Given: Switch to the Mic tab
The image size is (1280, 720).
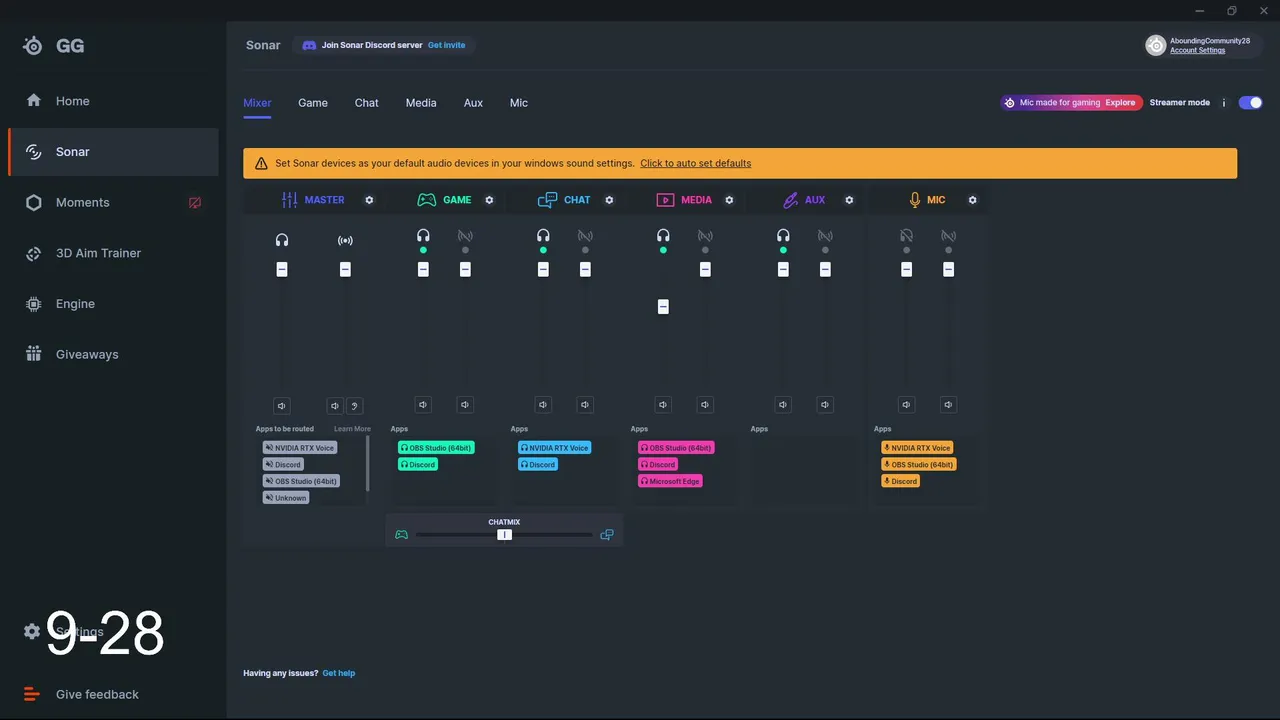Looking at the screenshot, I should coord(519,103).
